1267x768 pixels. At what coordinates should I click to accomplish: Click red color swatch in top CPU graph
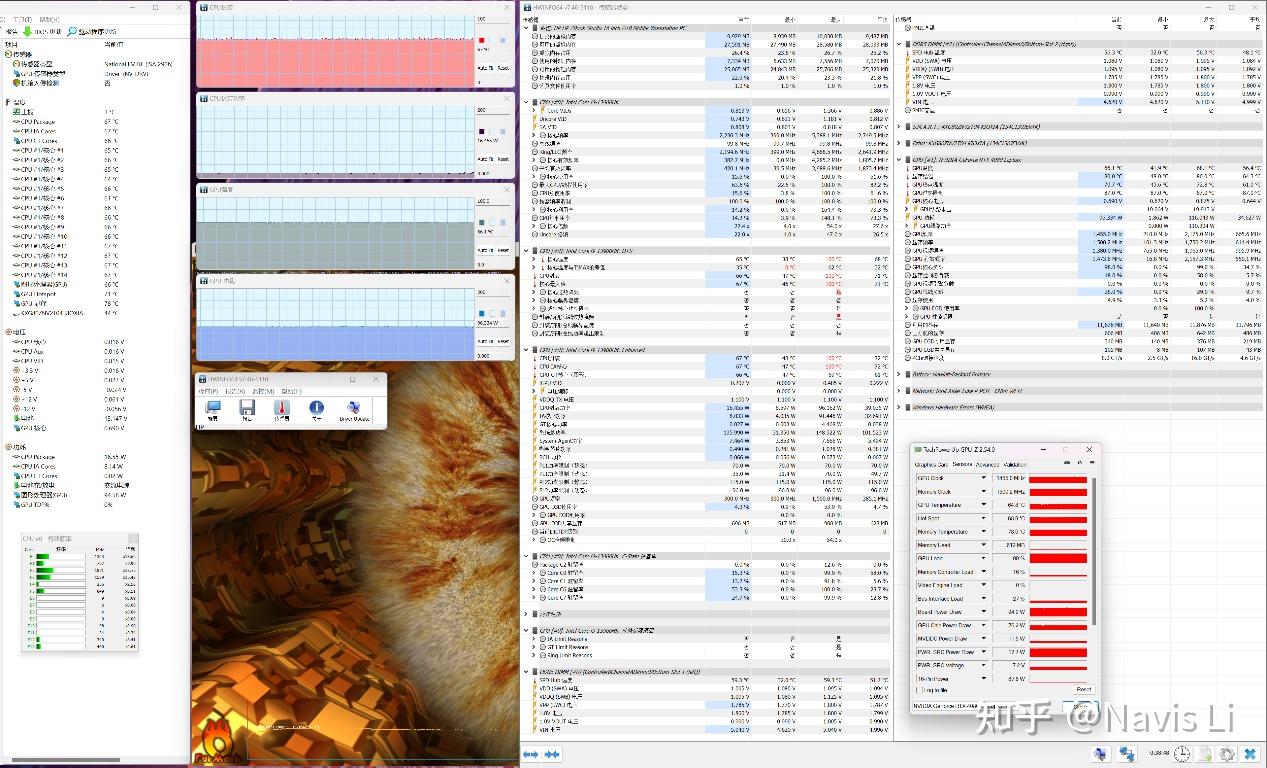[x=482, y=41]
